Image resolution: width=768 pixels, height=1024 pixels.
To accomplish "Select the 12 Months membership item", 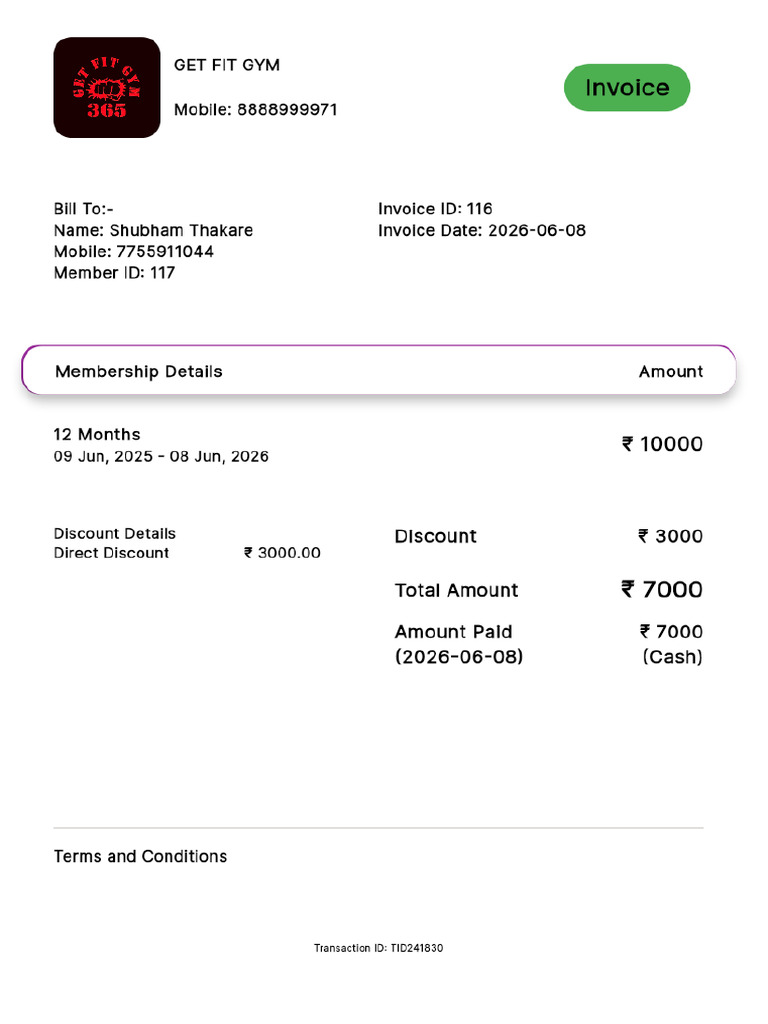I will 97,435.
